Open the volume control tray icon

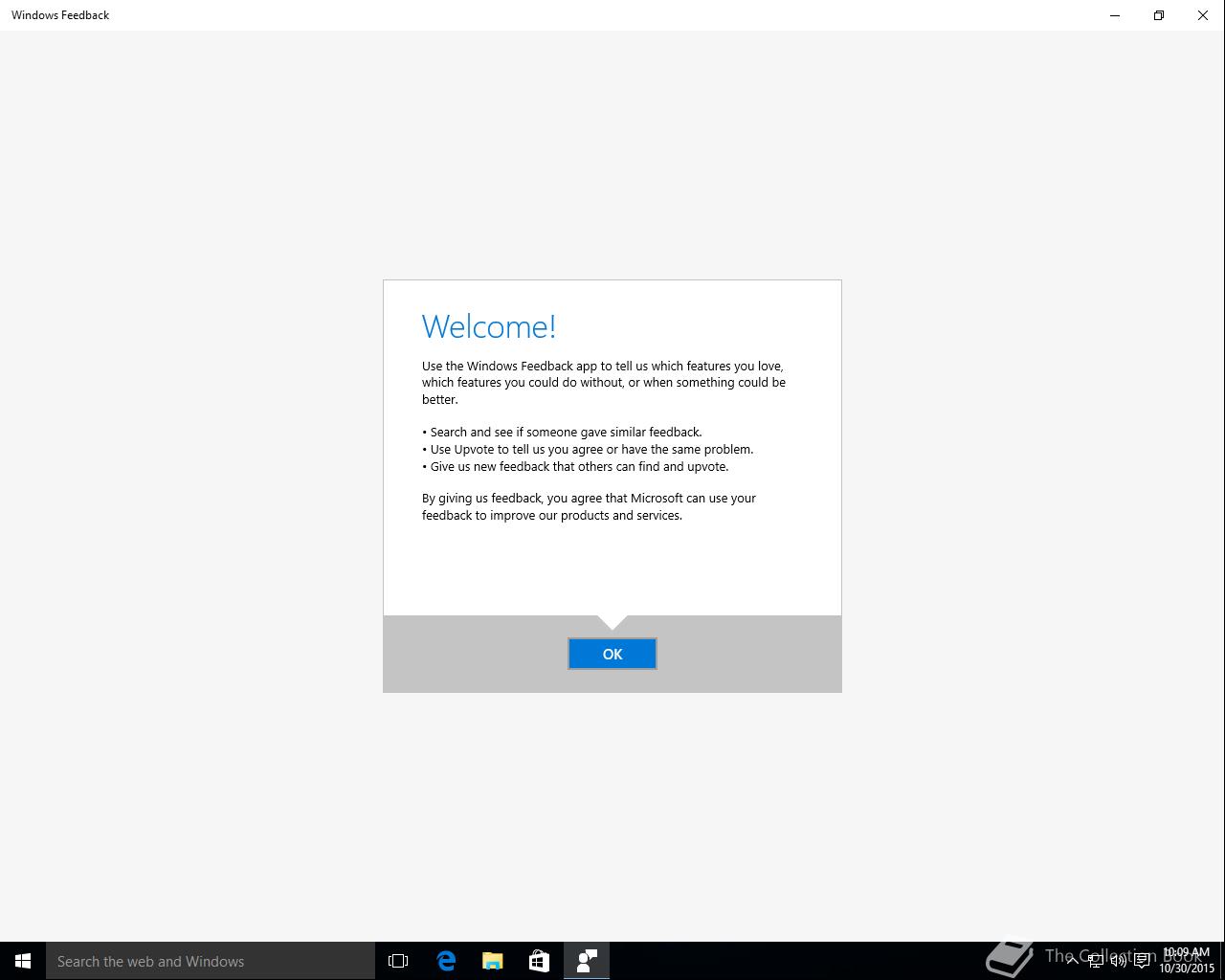tap(1119, 961)
